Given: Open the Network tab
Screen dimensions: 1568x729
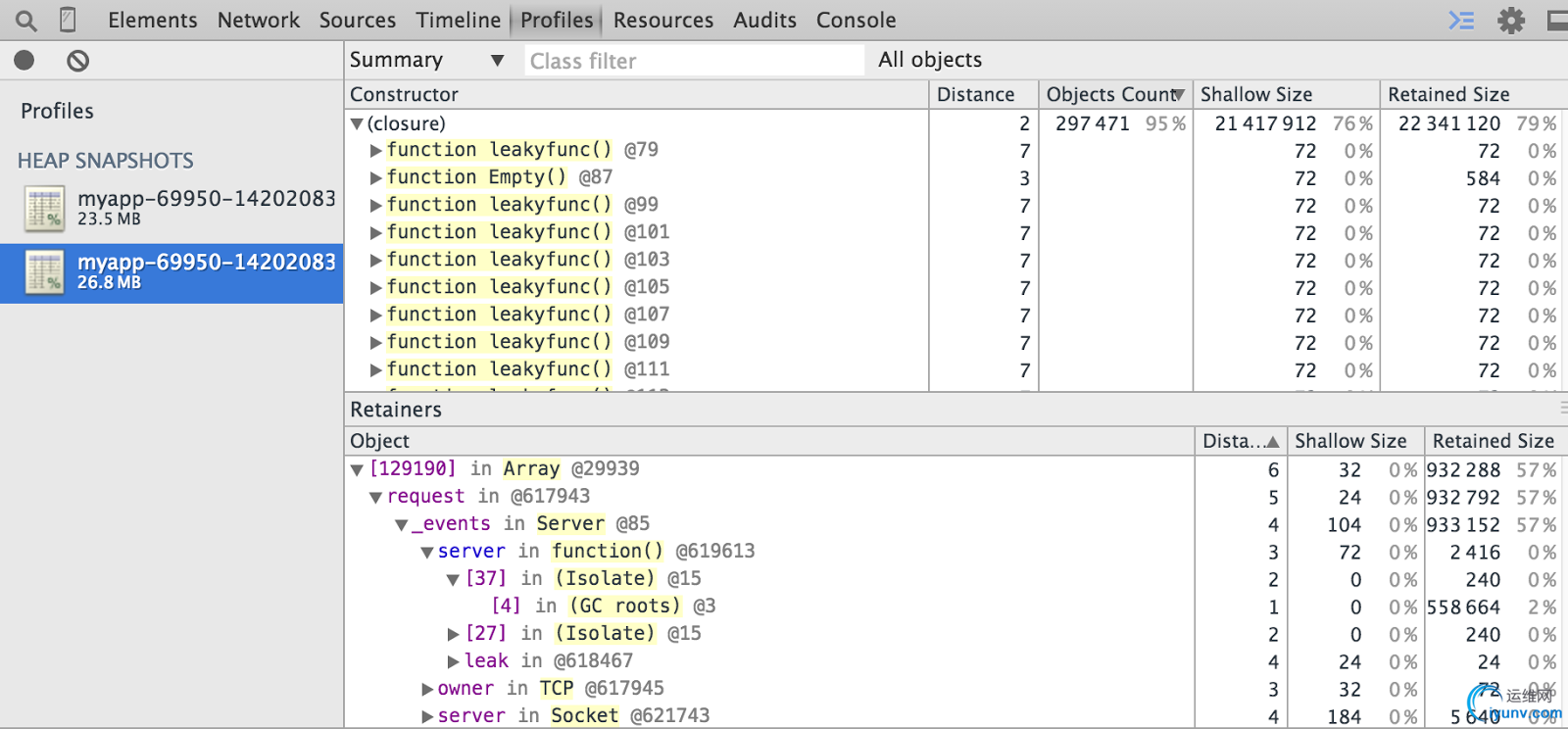Looking at the screenshot, I should pyautogui.click(x=259, y=20).
